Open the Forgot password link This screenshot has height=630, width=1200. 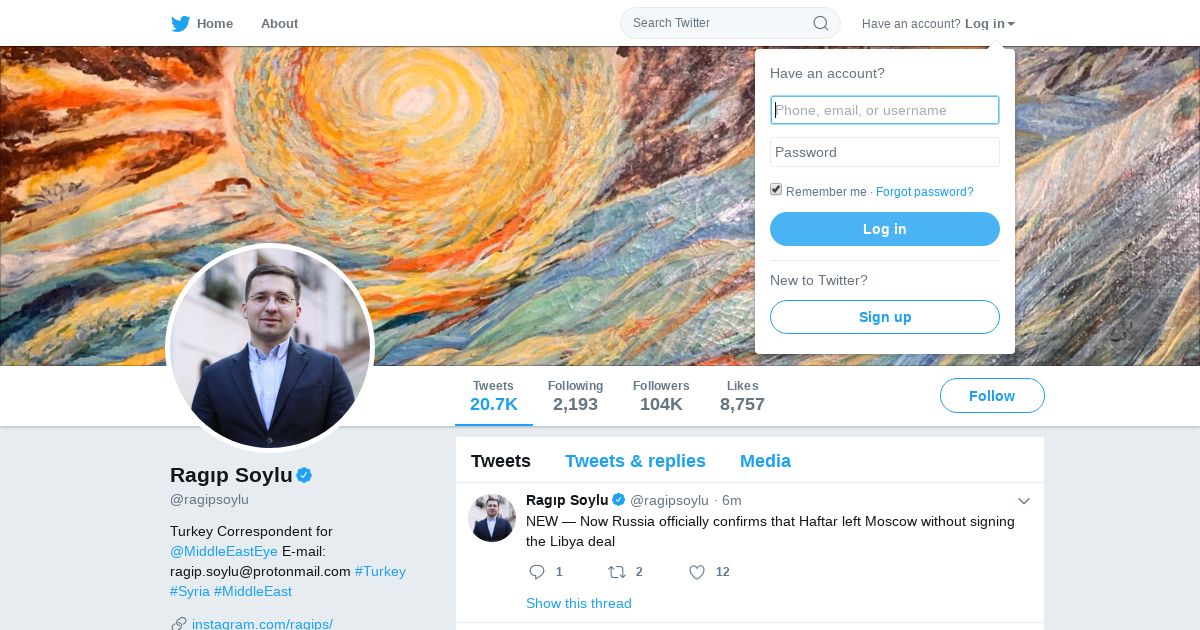coord(925,192)
